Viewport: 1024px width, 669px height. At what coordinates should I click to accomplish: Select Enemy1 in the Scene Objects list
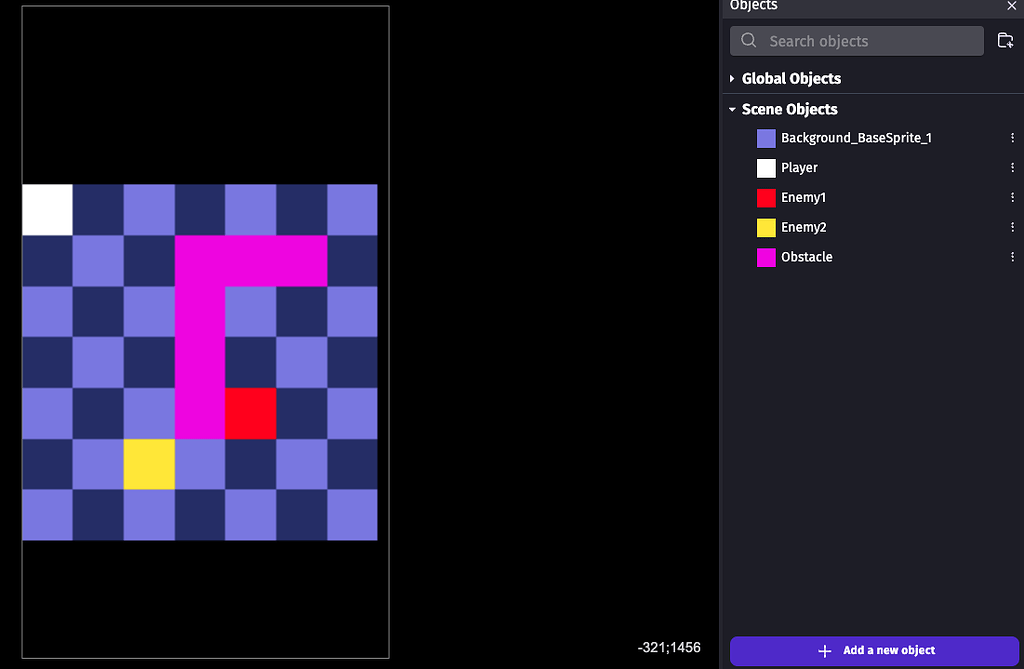point(805,197)
